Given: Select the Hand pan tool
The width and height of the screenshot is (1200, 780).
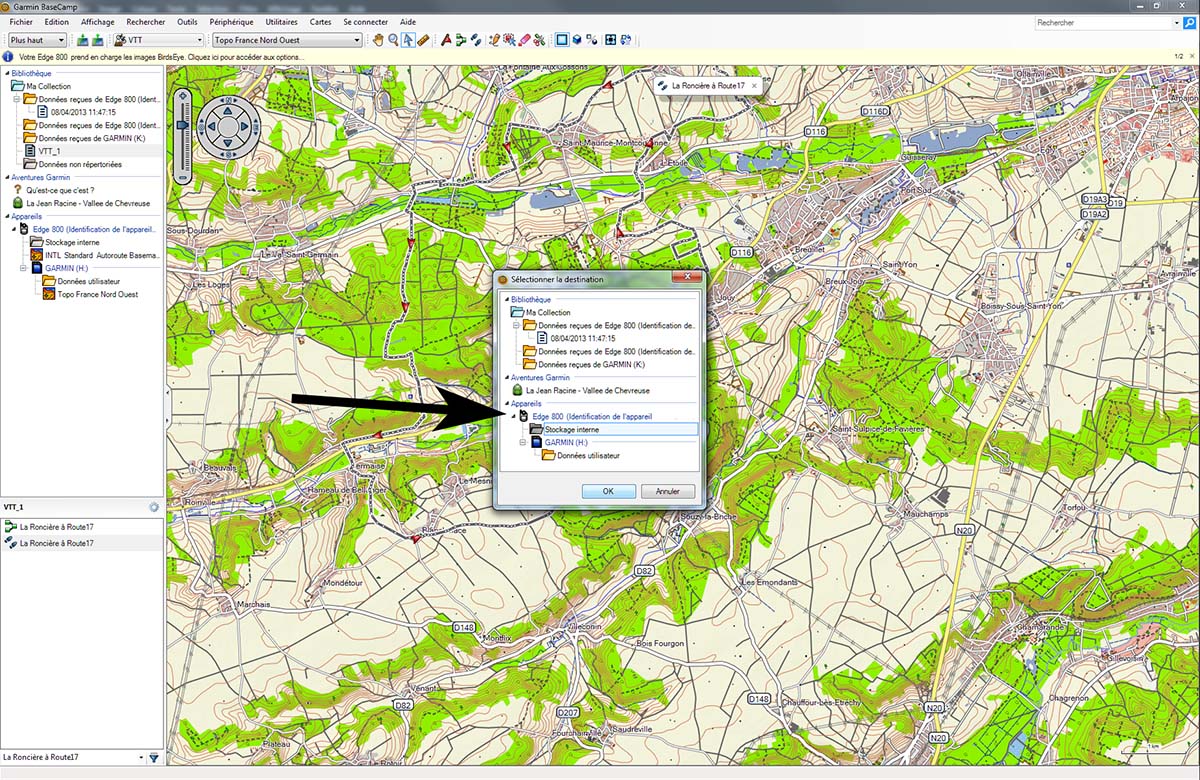Looking at the screenshot, I should coord(378,40).
